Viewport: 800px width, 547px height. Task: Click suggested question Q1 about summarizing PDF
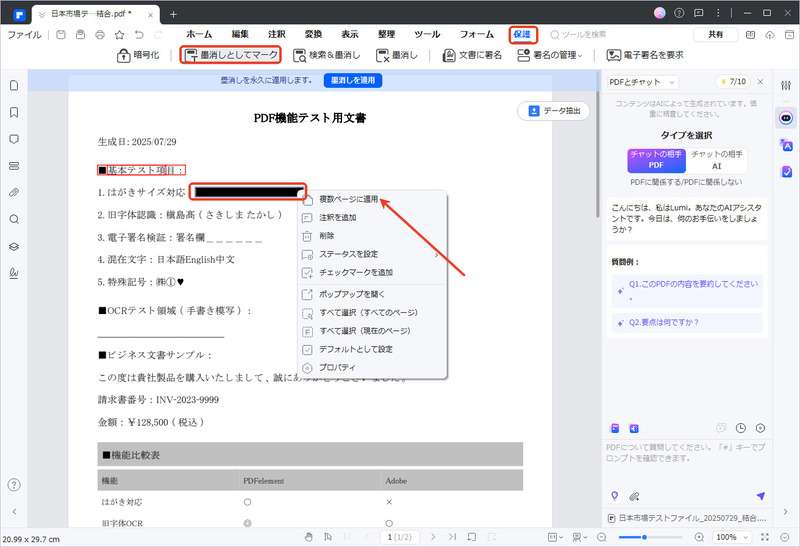(x=687, y=289)
